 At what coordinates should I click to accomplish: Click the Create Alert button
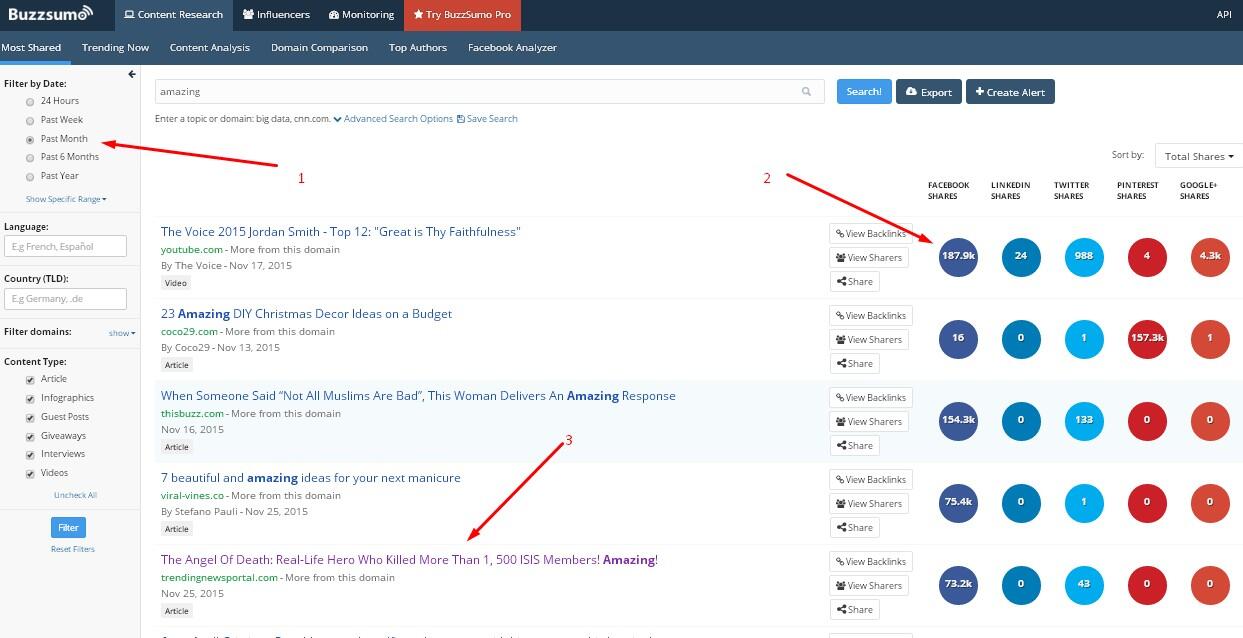pos(1010,92)
